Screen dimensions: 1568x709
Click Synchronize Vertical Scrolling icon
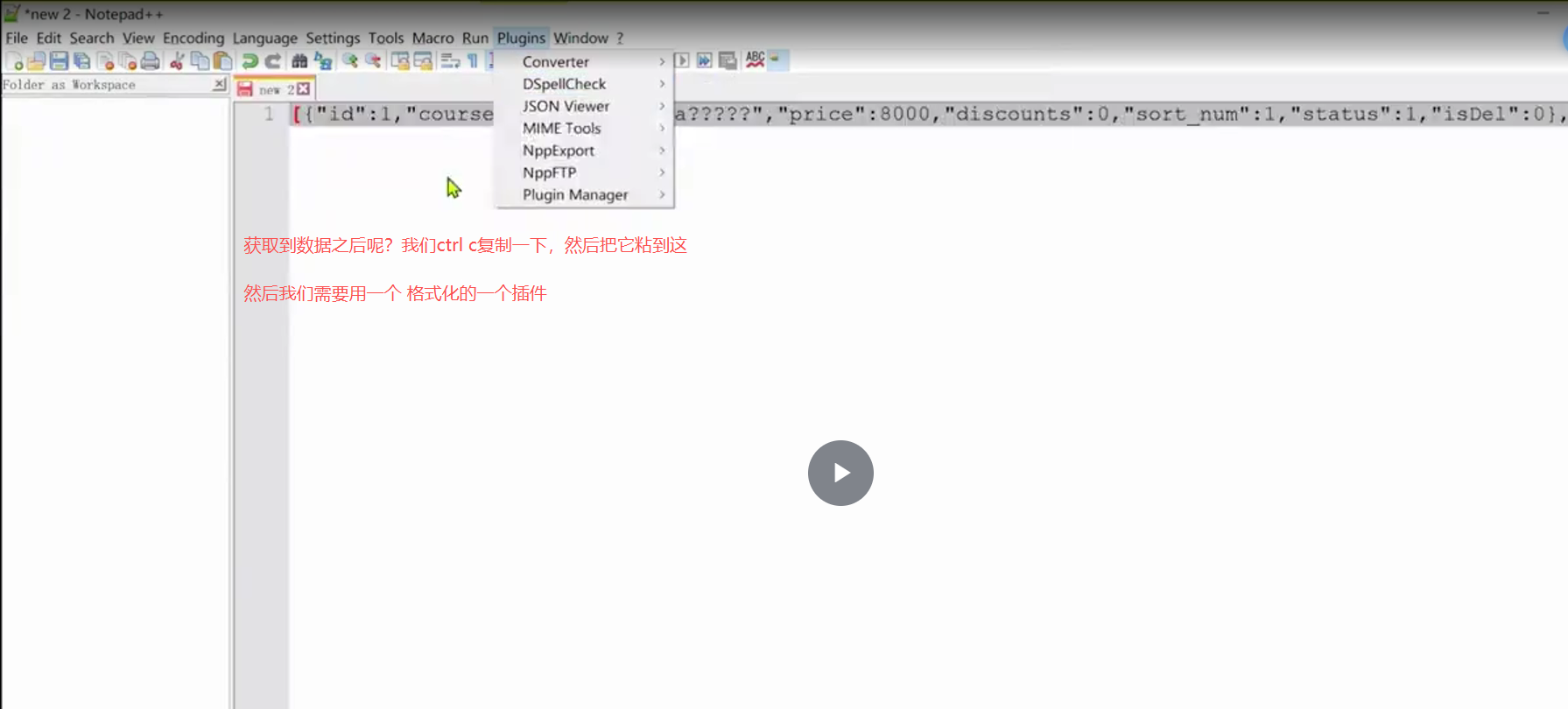point(400,60)
